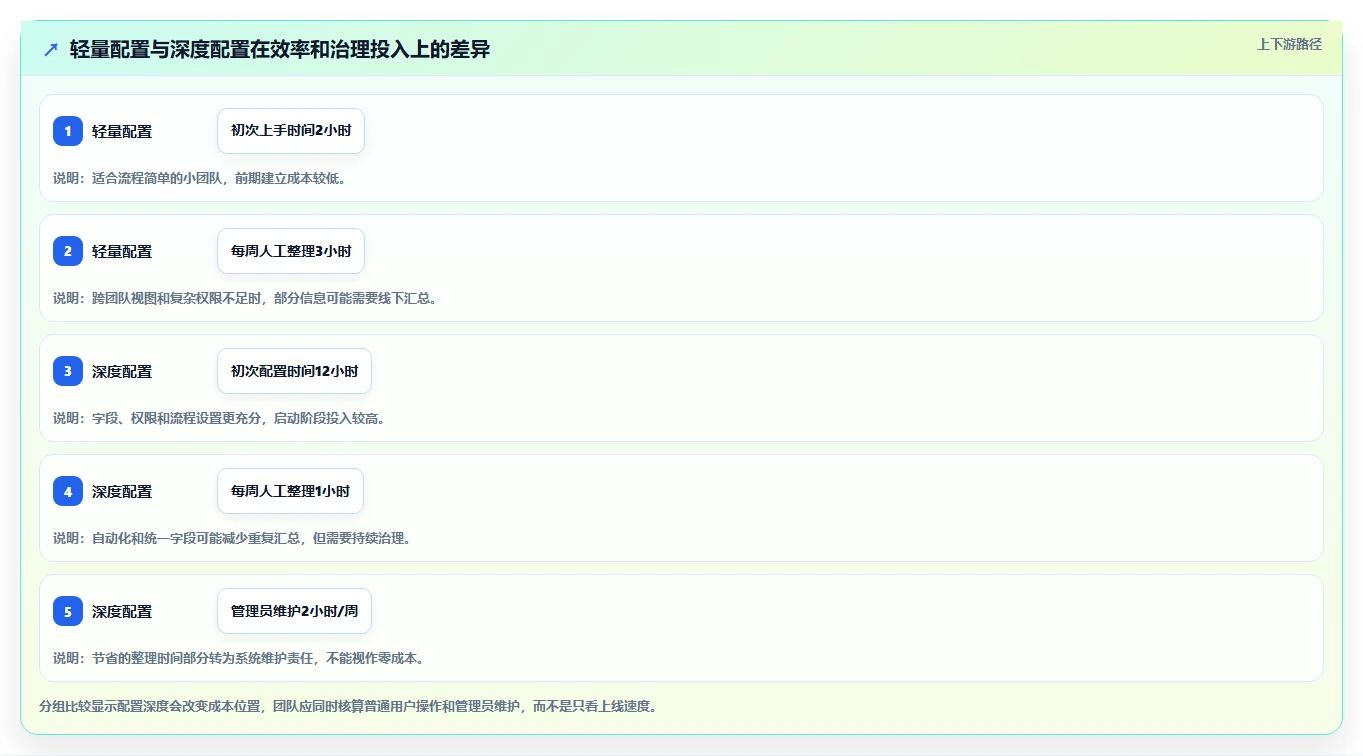The width and height of the screenshot is (1363, 756).
Task: Click the arrow icon beside the title
Action: pyautogui.click(x=51, y=49)
